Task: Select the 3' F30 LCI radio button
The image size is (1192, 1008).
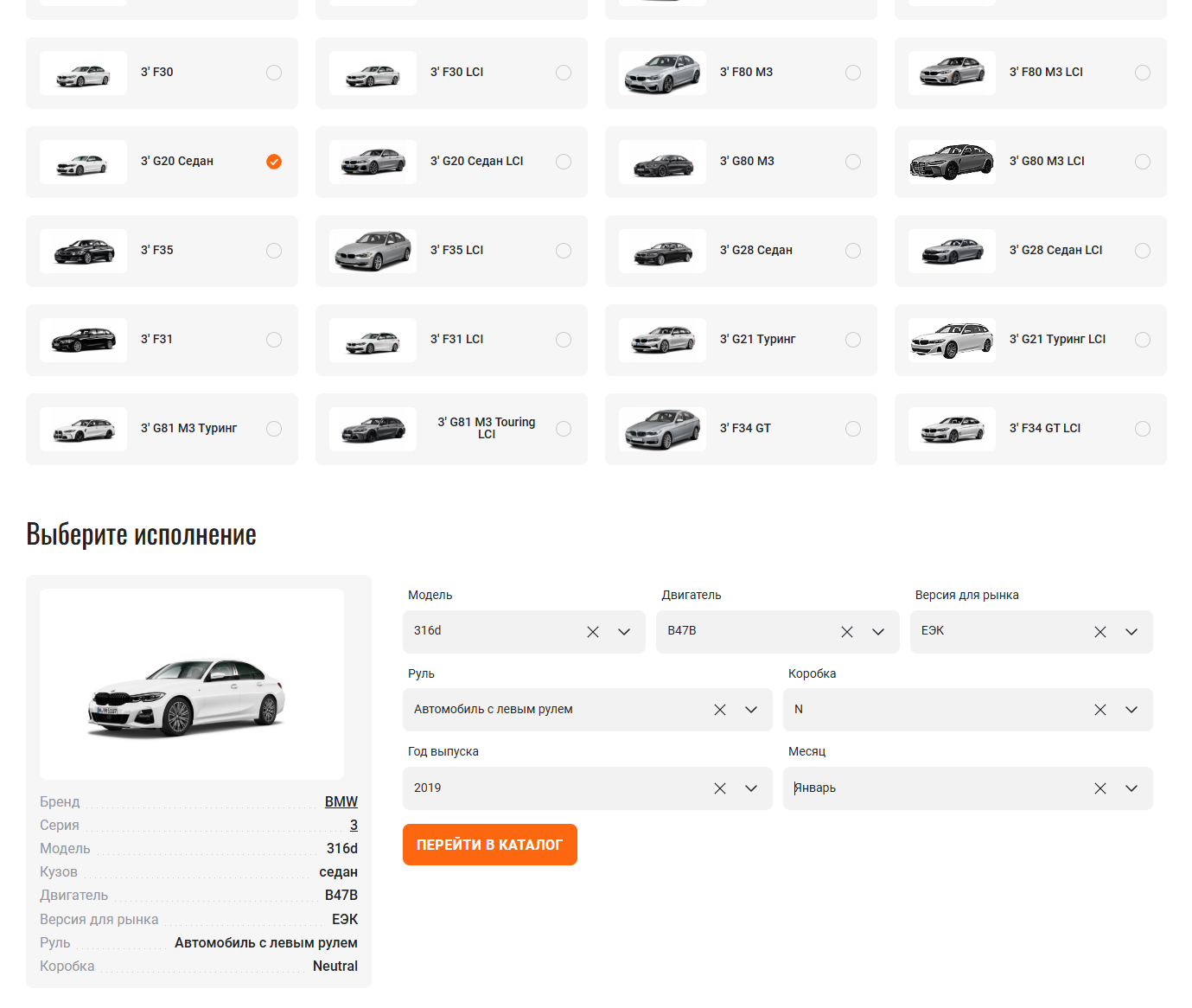Action: coord(564,73)
